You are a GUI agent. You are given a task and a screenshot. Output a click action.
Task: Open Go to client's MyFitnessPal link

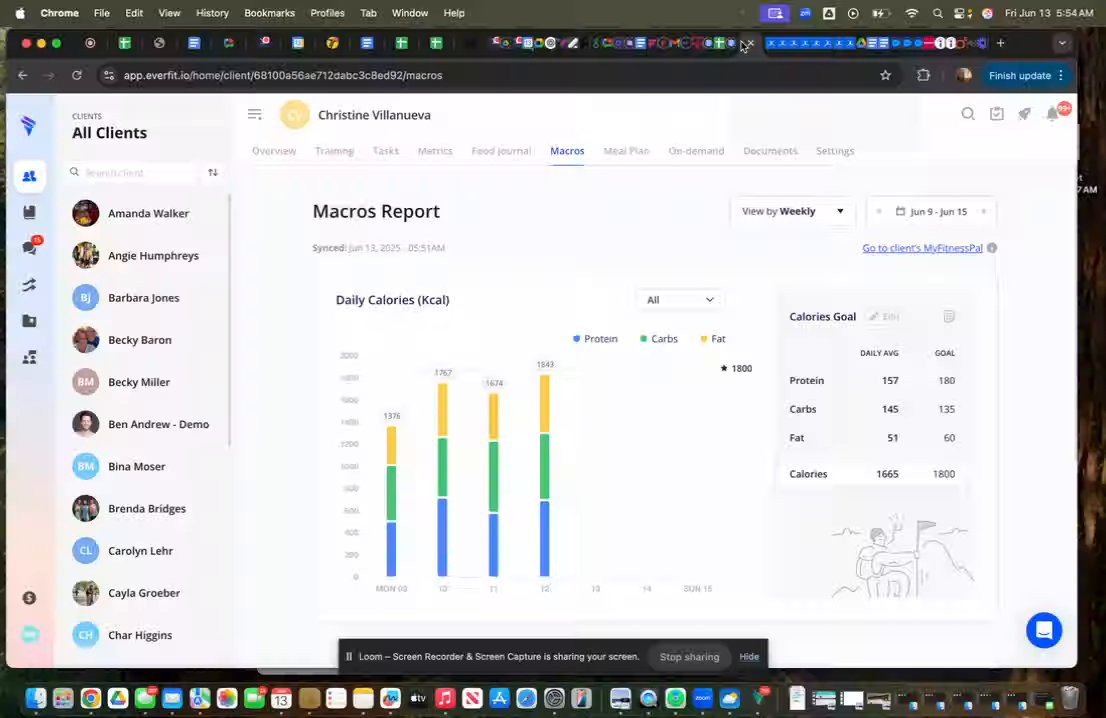click(922, 248)
